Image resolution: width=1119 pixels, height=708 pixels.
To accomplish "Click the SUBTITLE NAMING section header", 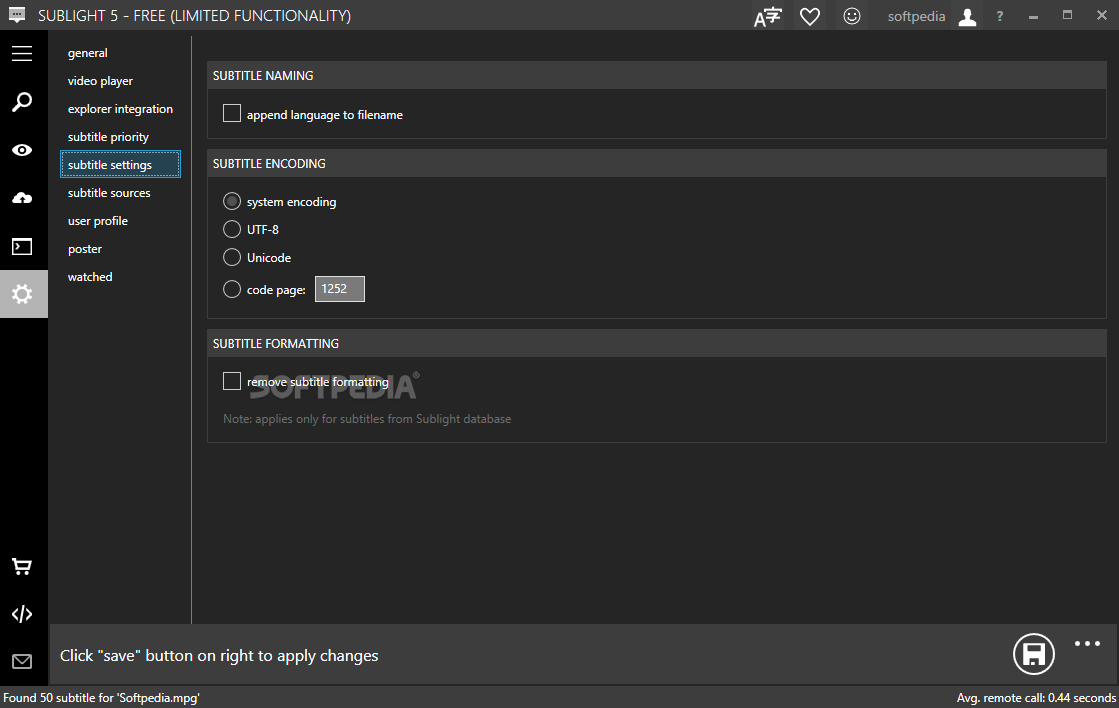I will tap(657, 76).
